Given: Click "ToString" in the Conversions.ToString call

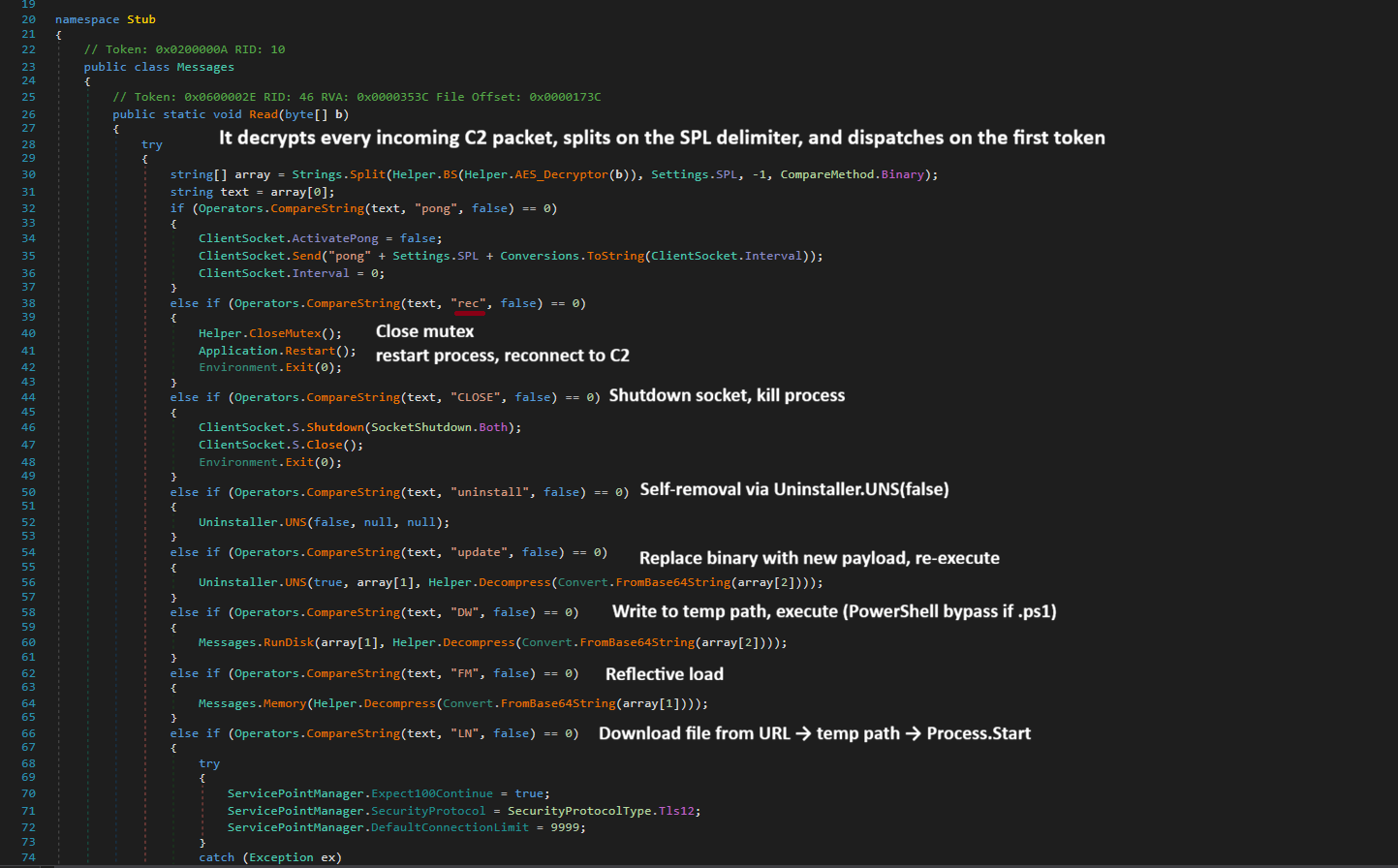Looking at the screenshot, I should click(614, 256).
